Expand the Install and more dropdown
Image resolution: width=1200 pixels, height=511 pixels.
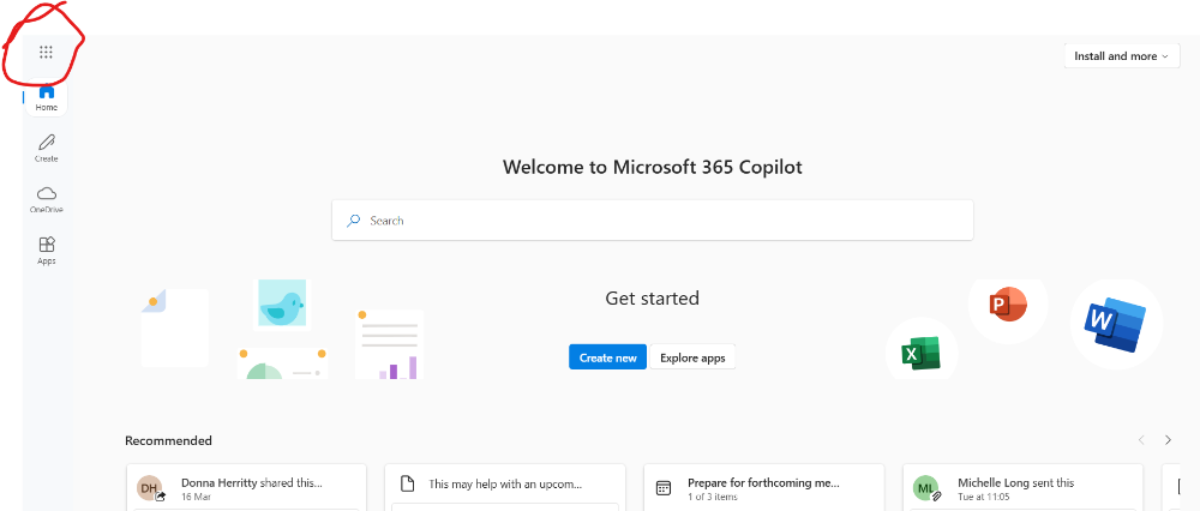pyautogui.click(x=1122, y=56)
